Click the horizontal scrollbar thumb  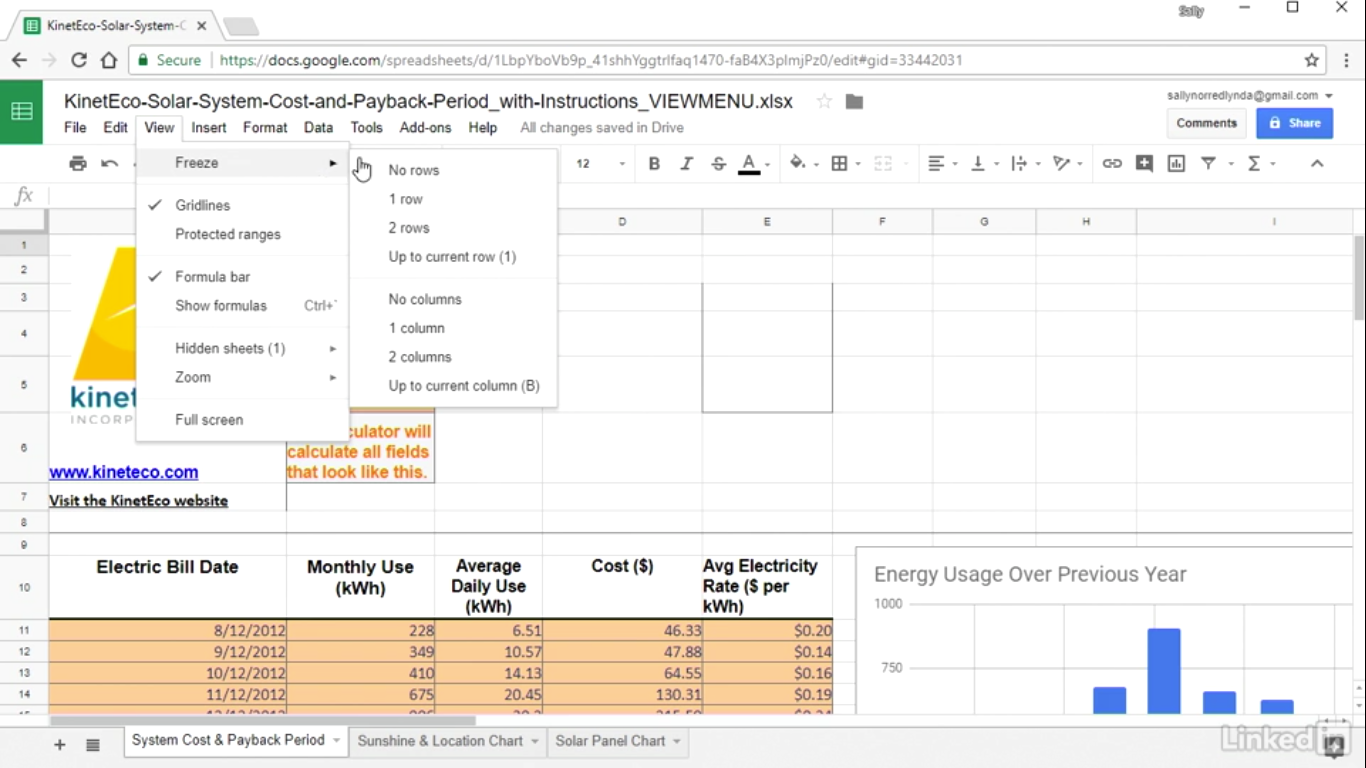click(x=263, y=720)
